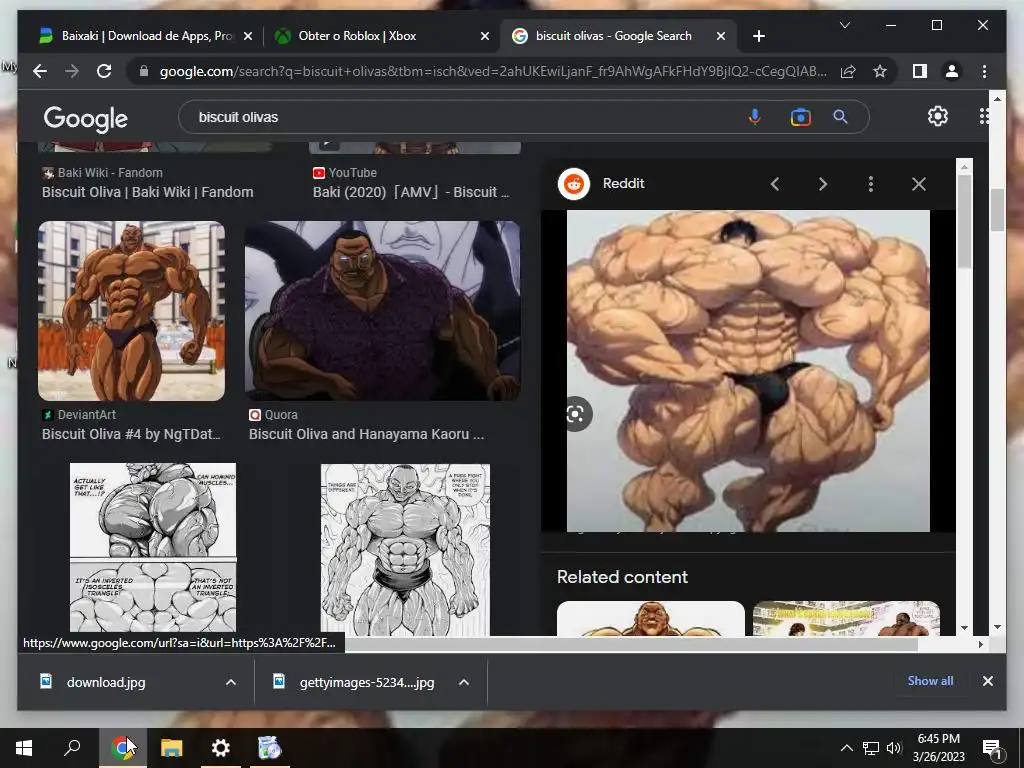Open Quora Biscuit Oliva and Hanayama link

(x=366, y=434)
